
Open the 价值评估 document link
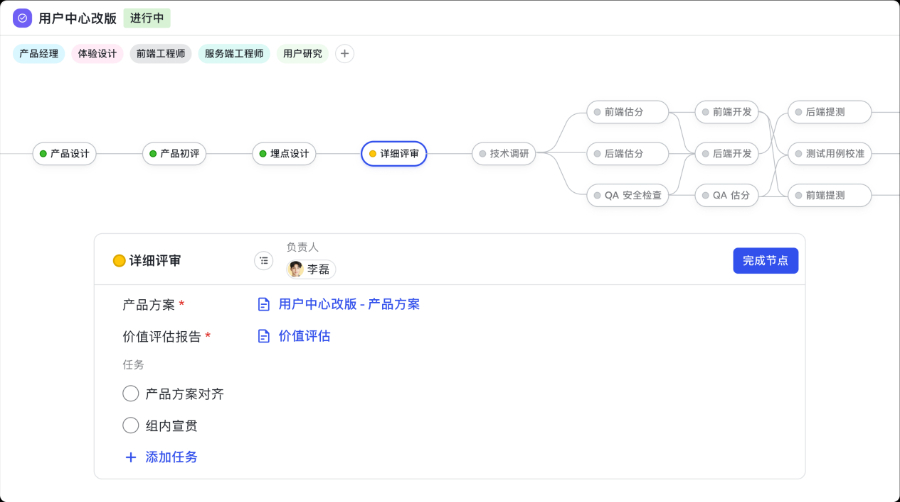(304, 336)
